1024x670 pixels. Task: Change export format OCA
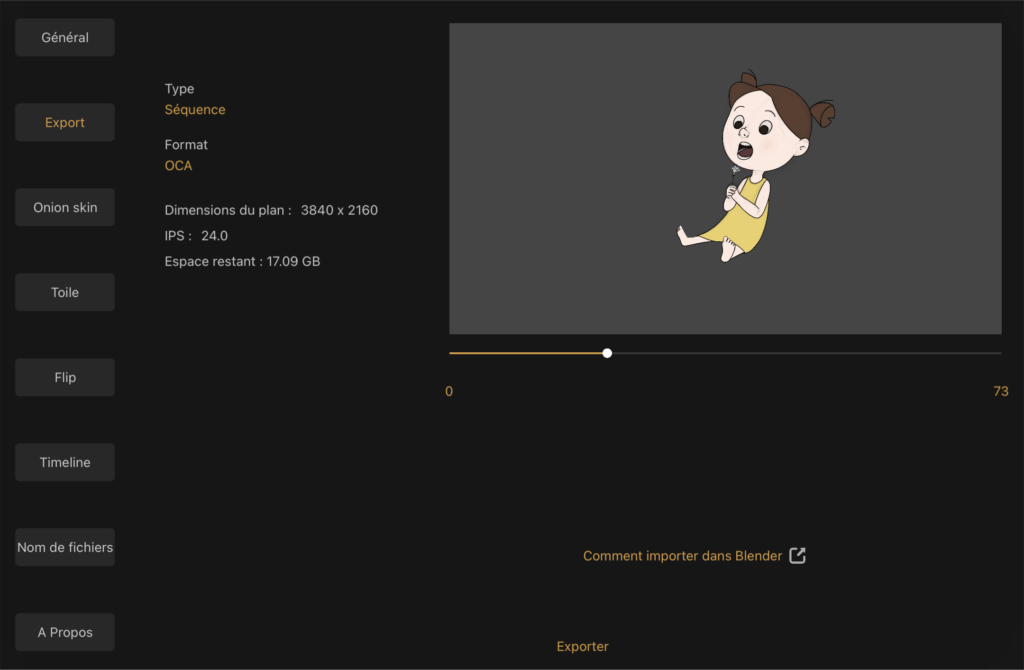(x=178, y=166)
